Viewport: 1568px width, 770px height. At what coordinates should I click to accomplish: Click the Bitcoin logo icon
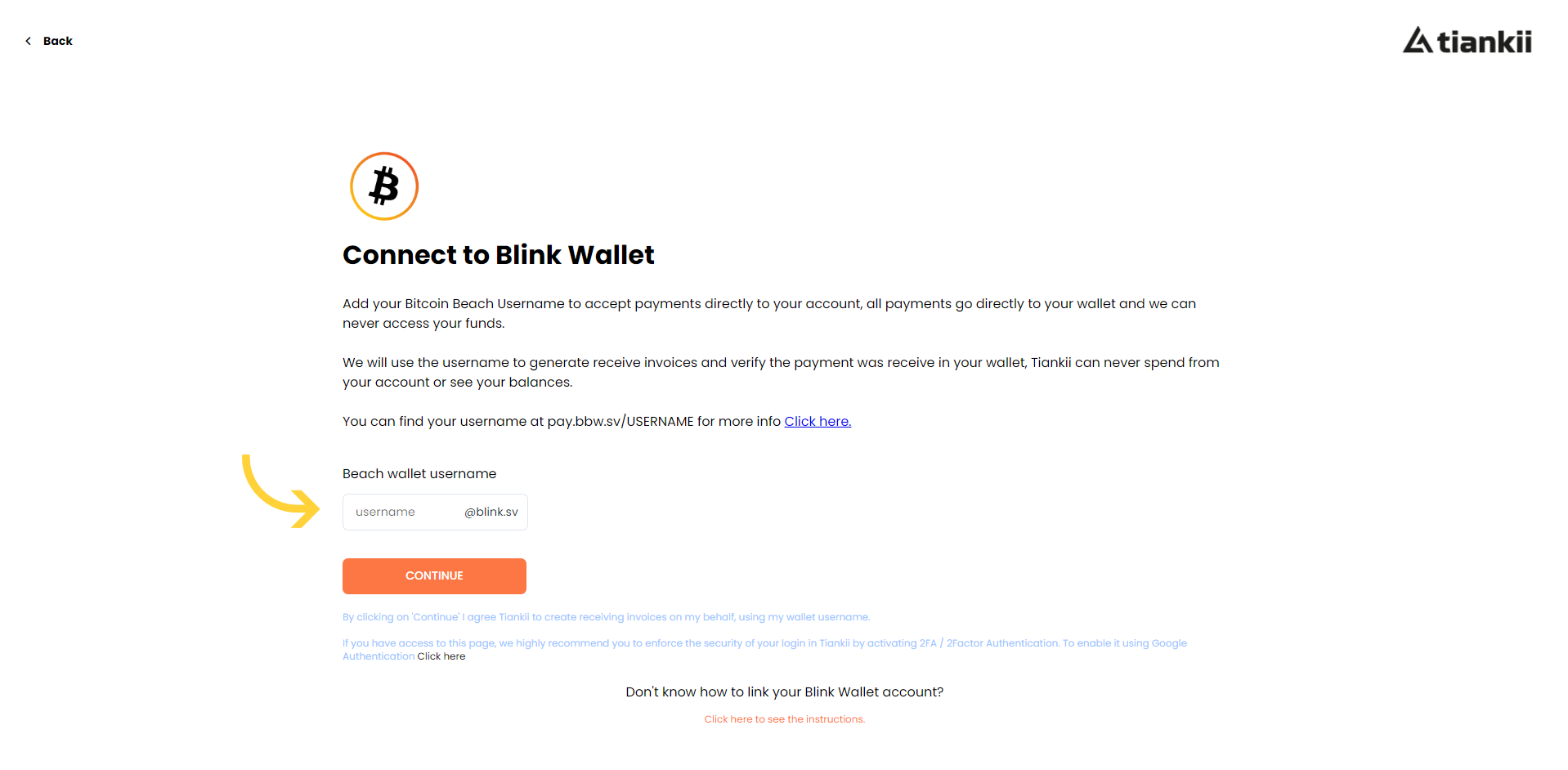[384, 186]
